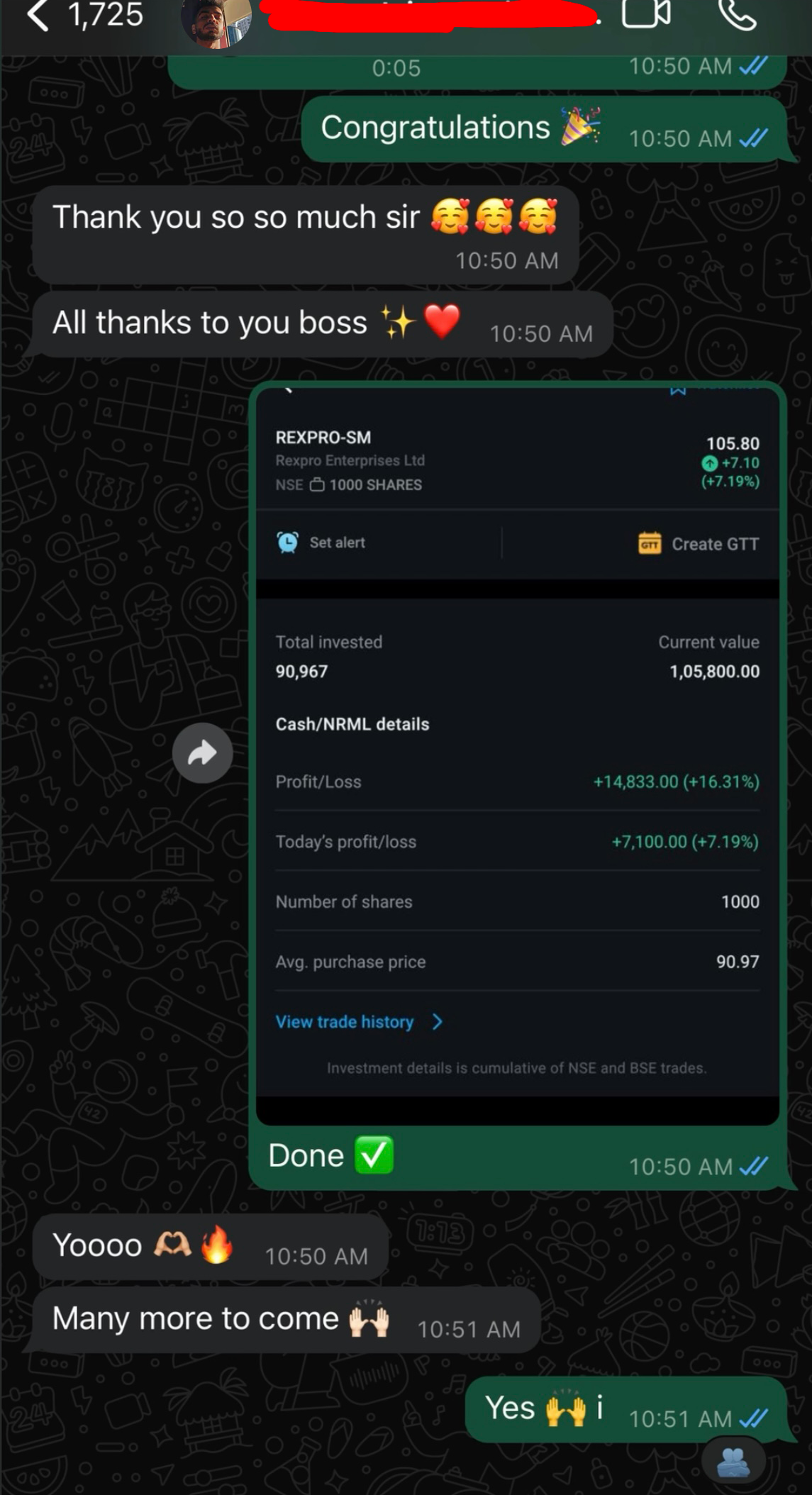Tap the Create GTT button label

tap(716, 544)
